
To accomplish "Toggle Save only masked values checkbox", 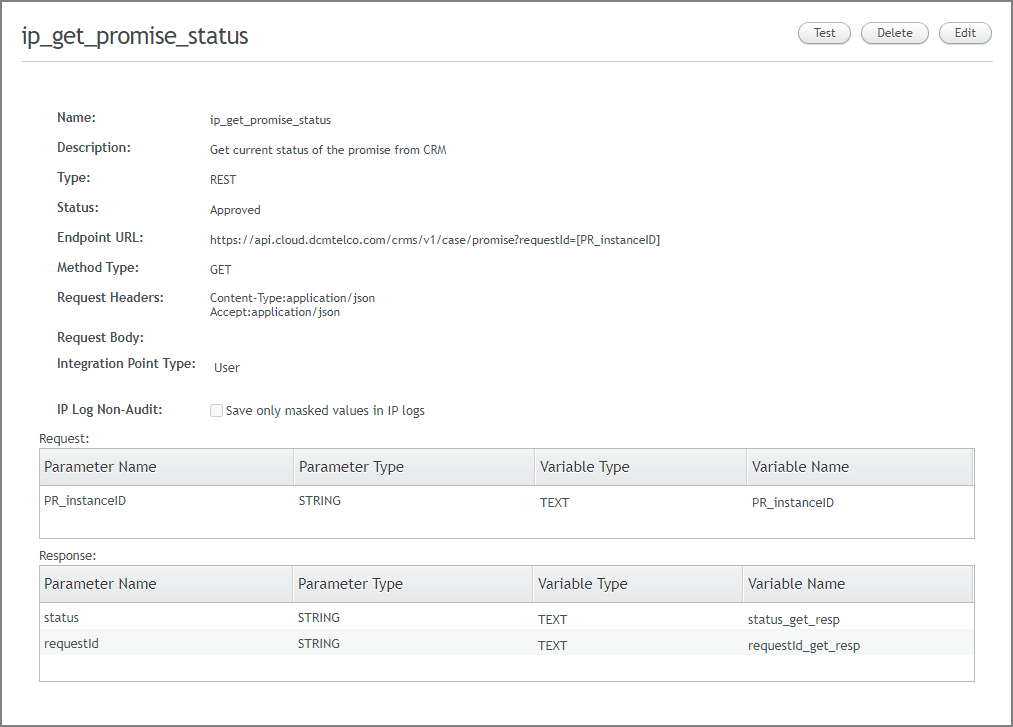I will [x=216, y=410].
